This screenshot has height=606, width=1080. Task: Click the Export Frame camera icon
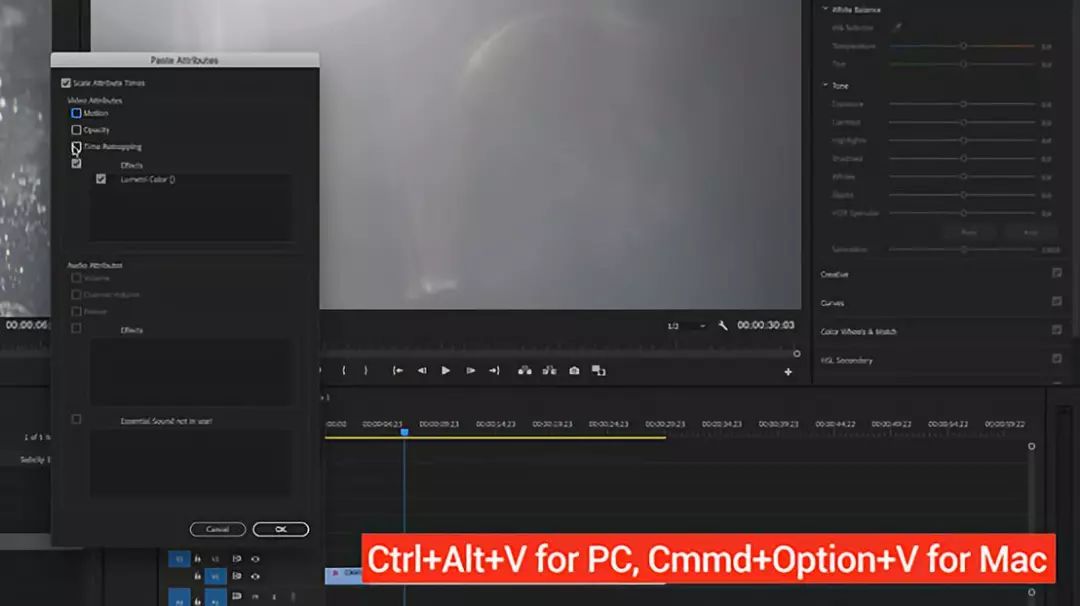pos(574,370)
